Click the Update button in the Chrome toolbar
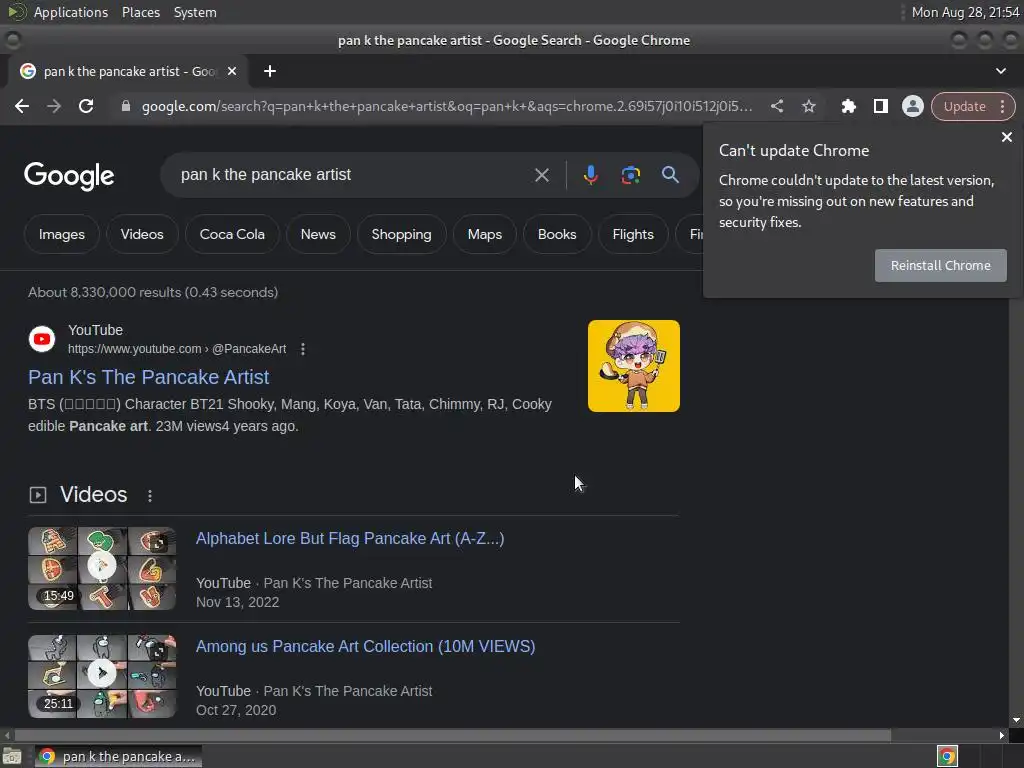This screenshot has width=1024, height=768. [964, 106]
